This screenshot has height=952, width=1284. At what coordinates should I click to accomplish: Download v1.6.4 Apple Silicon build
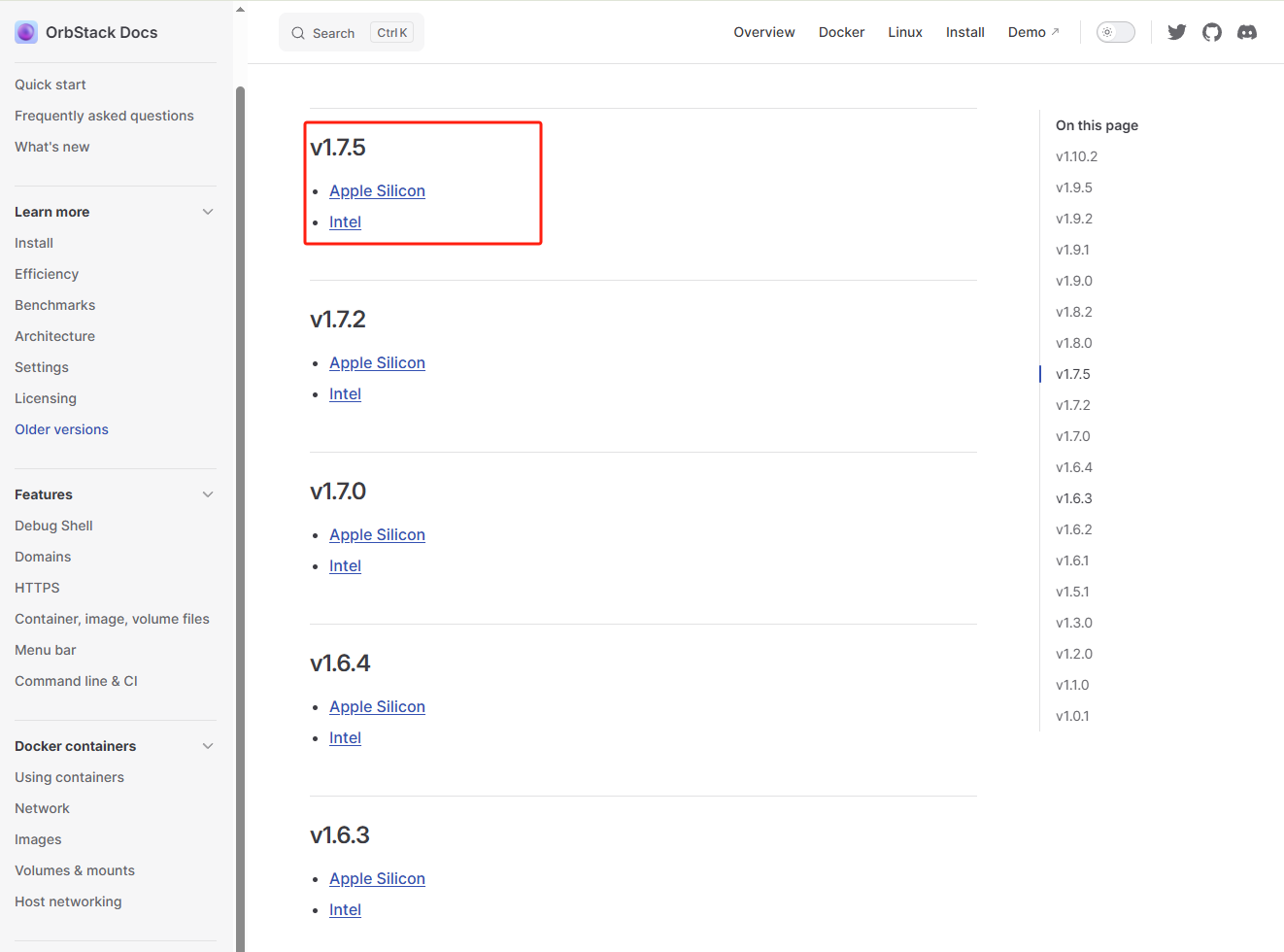click(x=377, y=707)
